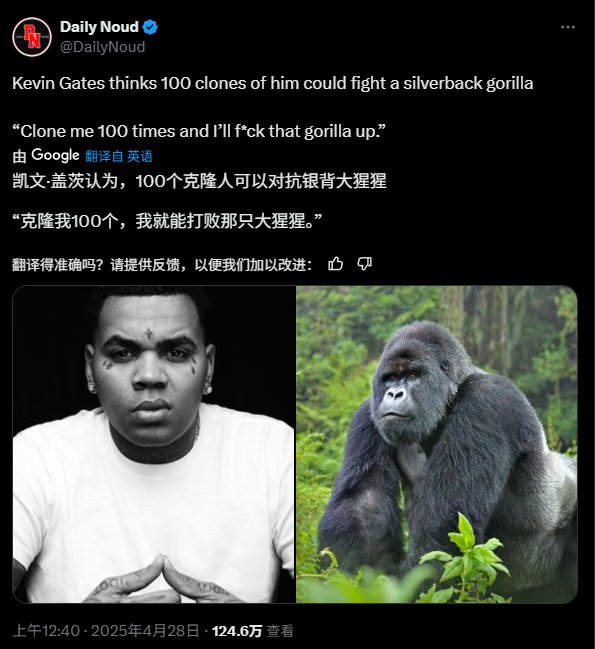This screenshot has height=649, width=595.
Task: Open the Daily Noud profile avatar
Action: [32, 37]
